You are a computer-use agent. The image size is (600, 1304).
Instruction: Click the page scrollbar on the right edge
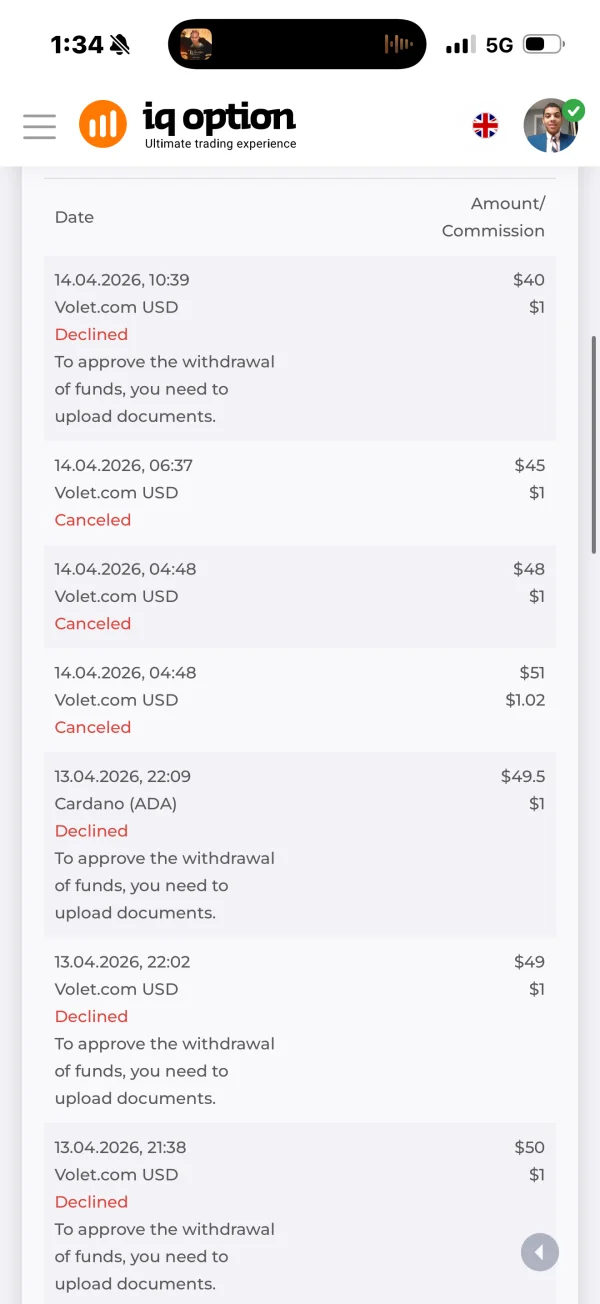594,445
